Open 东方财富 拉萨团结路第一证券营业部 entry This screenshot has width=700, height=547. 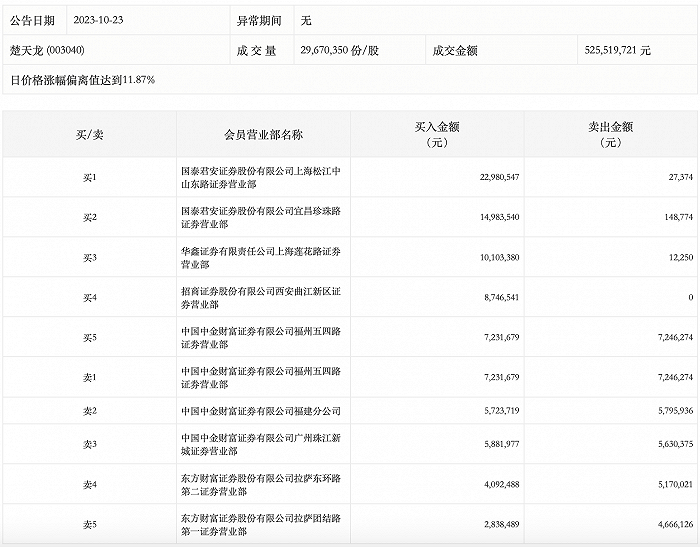tap(261, 525)
